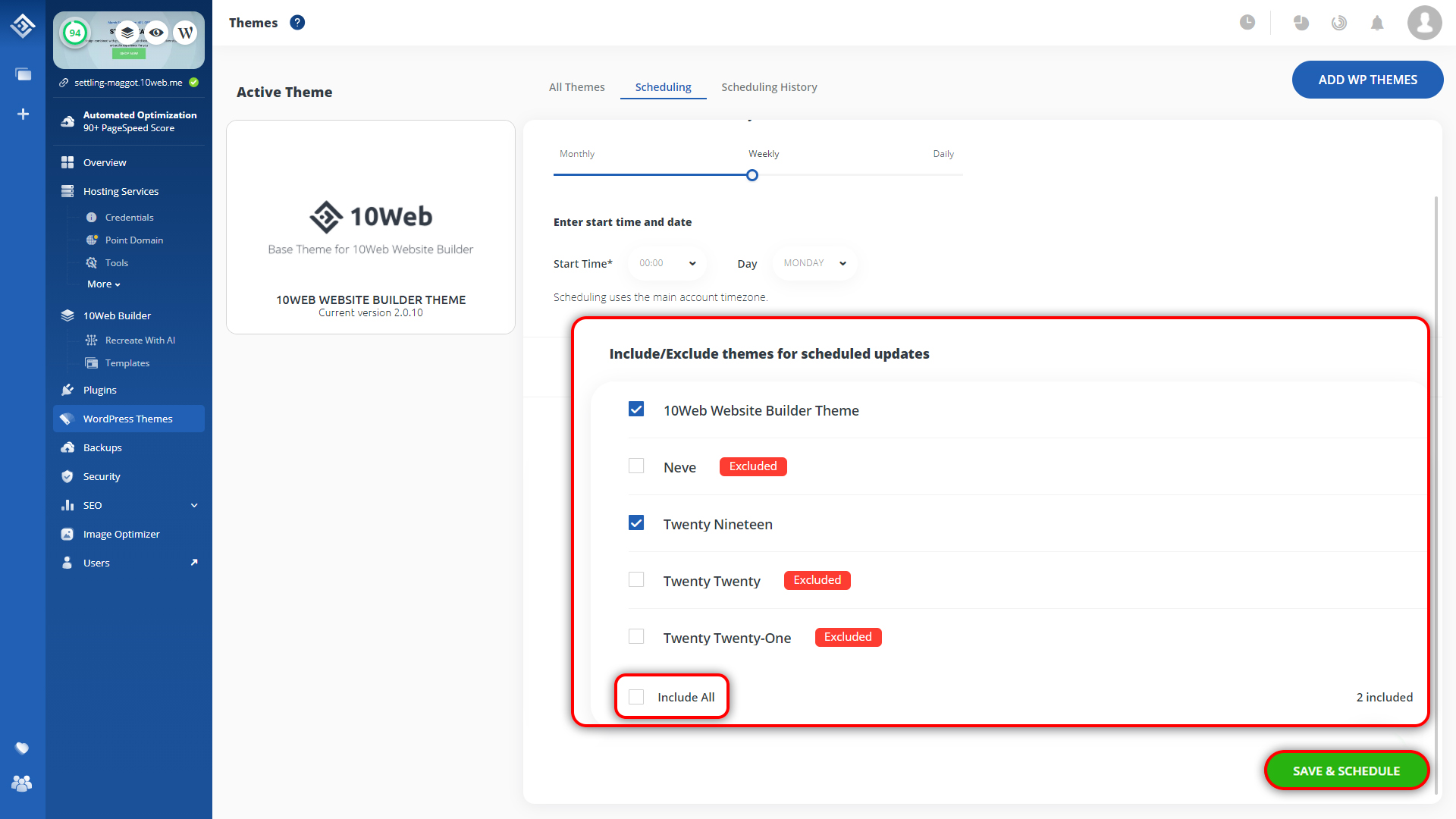1456x819 pixels.
Task: Open the Day MONDAY dropdown
Action: [814, 263]
